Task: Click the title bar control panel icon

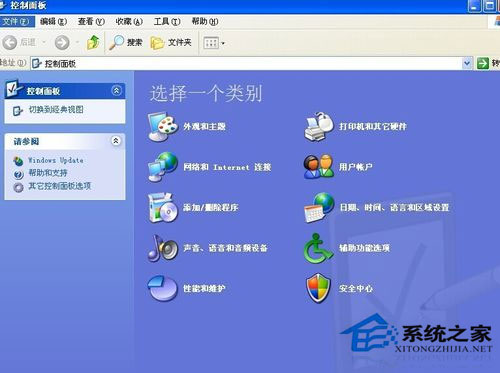Action: click(3, 5)
